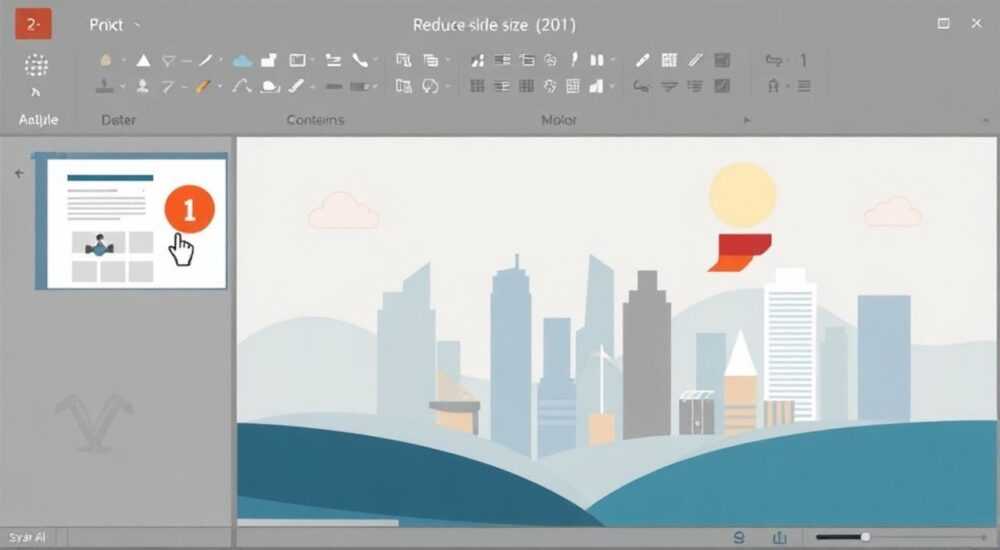Image resolution: width=1000 pixels, height=550 pixels.
Task: Select the white pen line tool
Action: (x=205, y=61)
